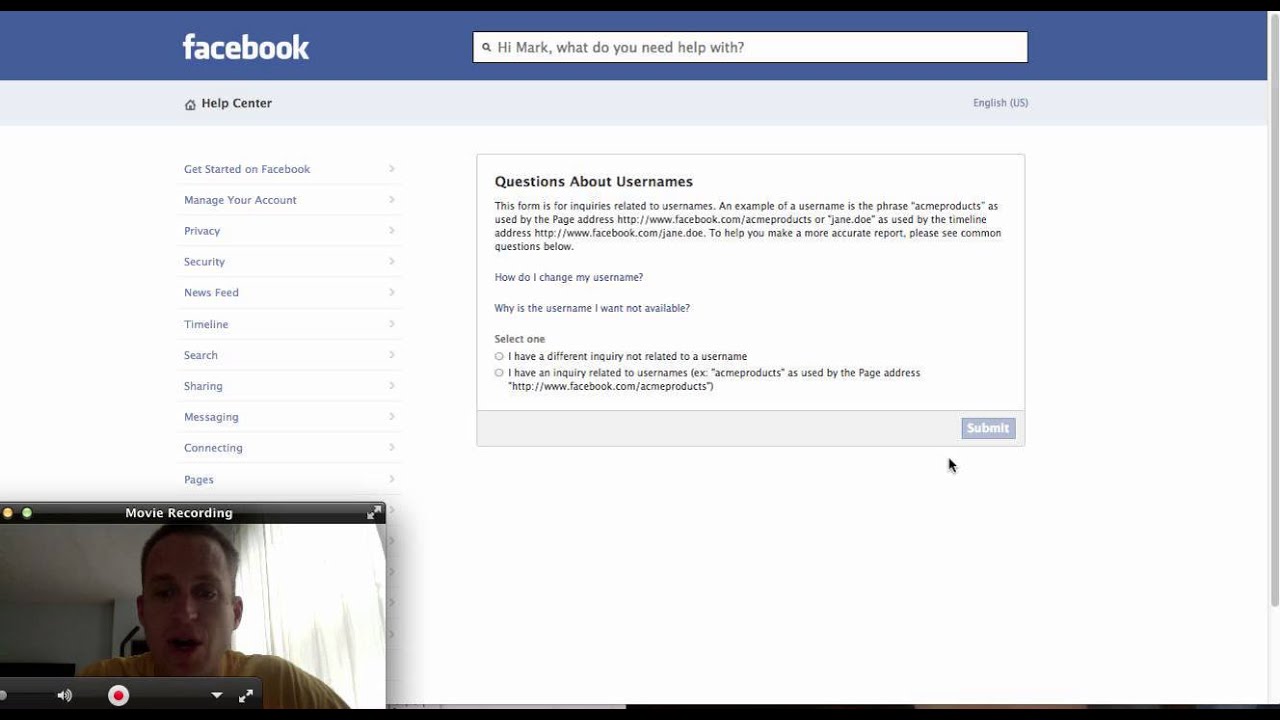Expand Get Started on Facebook chevron
The height and width of the screenshot is (720, 1280).
point(392,169)
